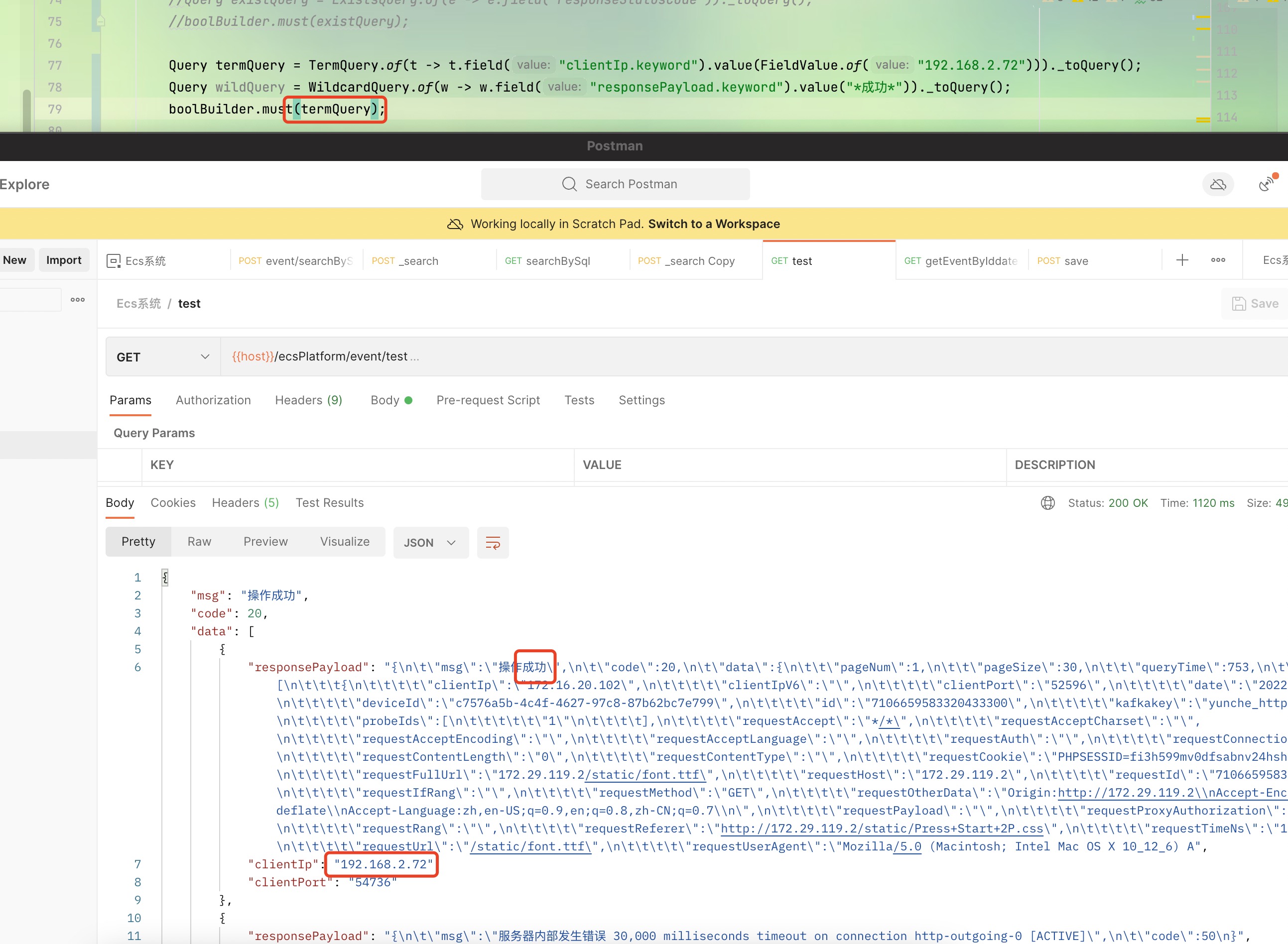Click the KEY column header

[358, 465]
